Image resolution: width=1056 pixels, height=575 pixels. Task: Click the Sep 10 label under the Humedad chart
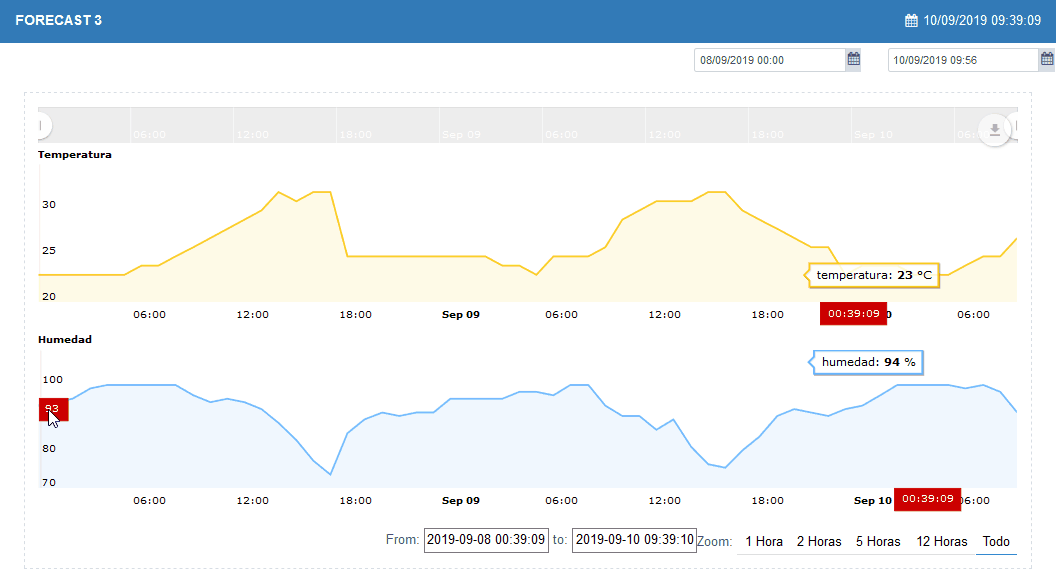click(872, 500)
